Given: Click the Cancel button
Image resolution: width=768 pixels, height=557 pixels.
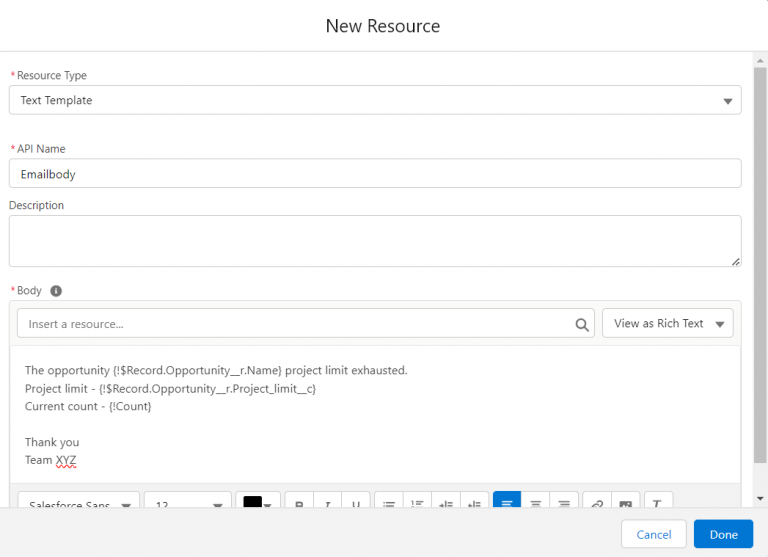Looking at the screenshot, I should click(653, 534).
